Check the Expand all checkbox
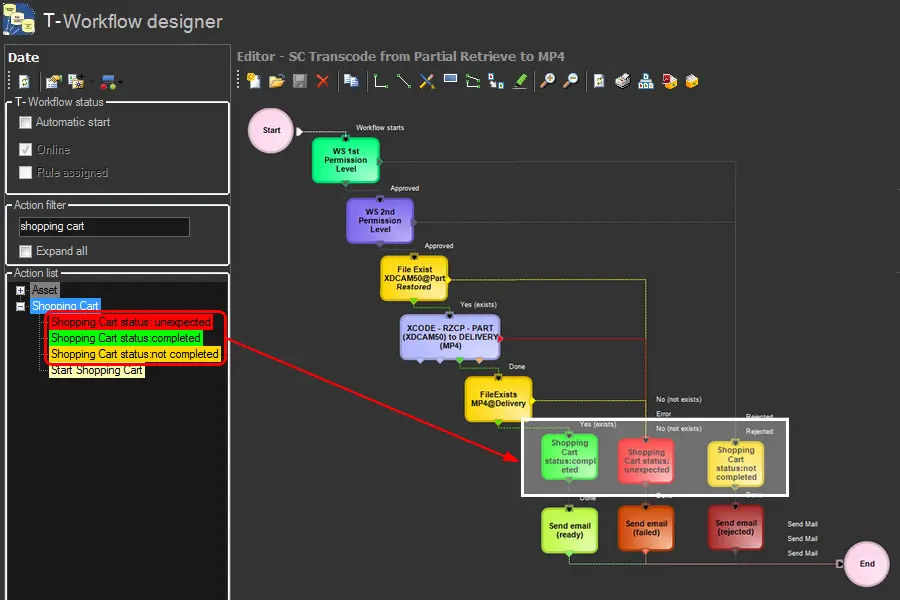 (26, 251)
